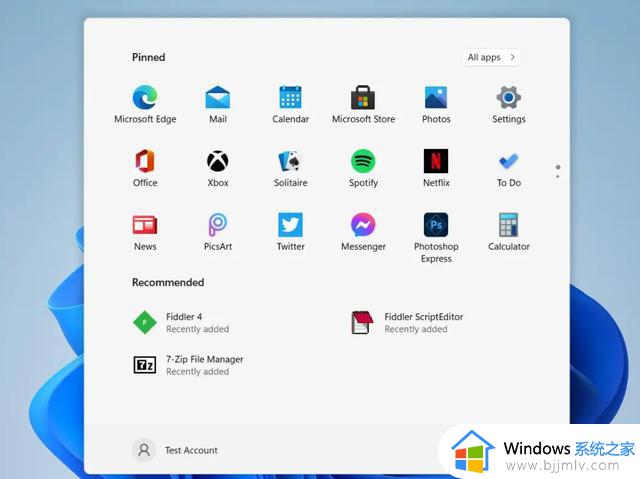Screen dimensions: 640x479
Task: Select the current pinned page indicator dot
Action: pyautogui.click(x=558, y=167)
